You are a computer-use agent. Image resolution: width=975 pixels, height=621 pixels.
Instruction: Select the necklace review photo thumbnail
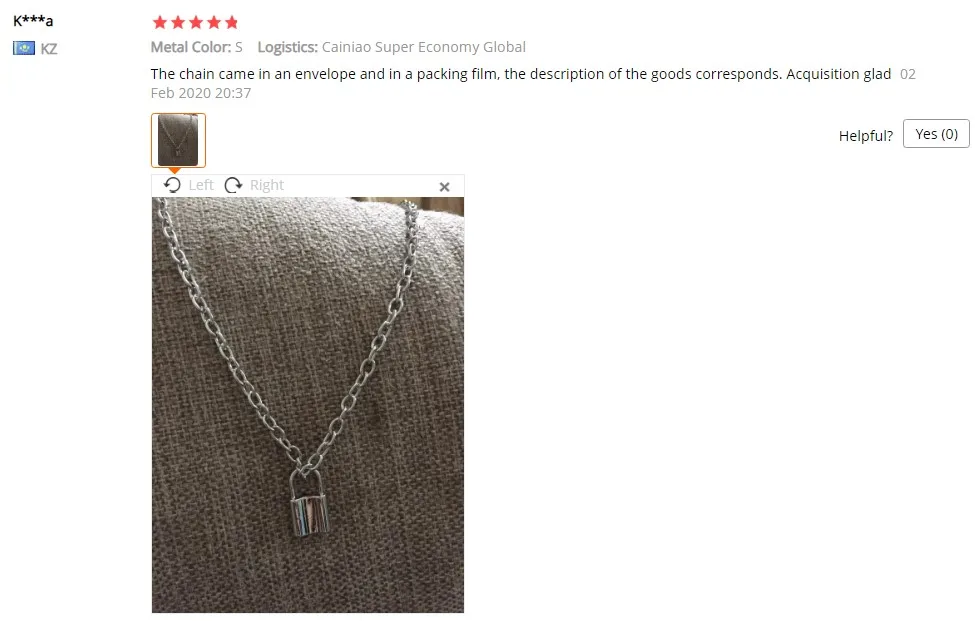point(178,140)
